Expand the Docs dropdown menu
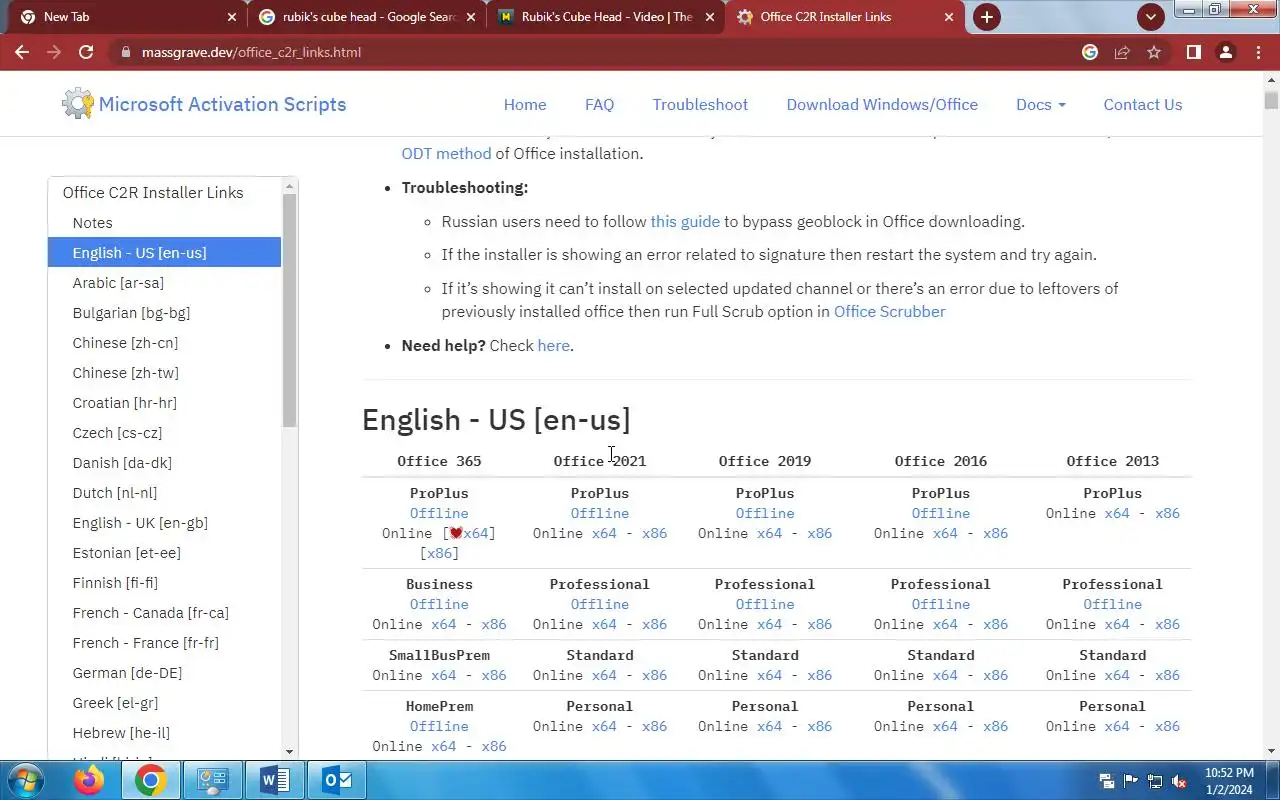 (1040, 104)
